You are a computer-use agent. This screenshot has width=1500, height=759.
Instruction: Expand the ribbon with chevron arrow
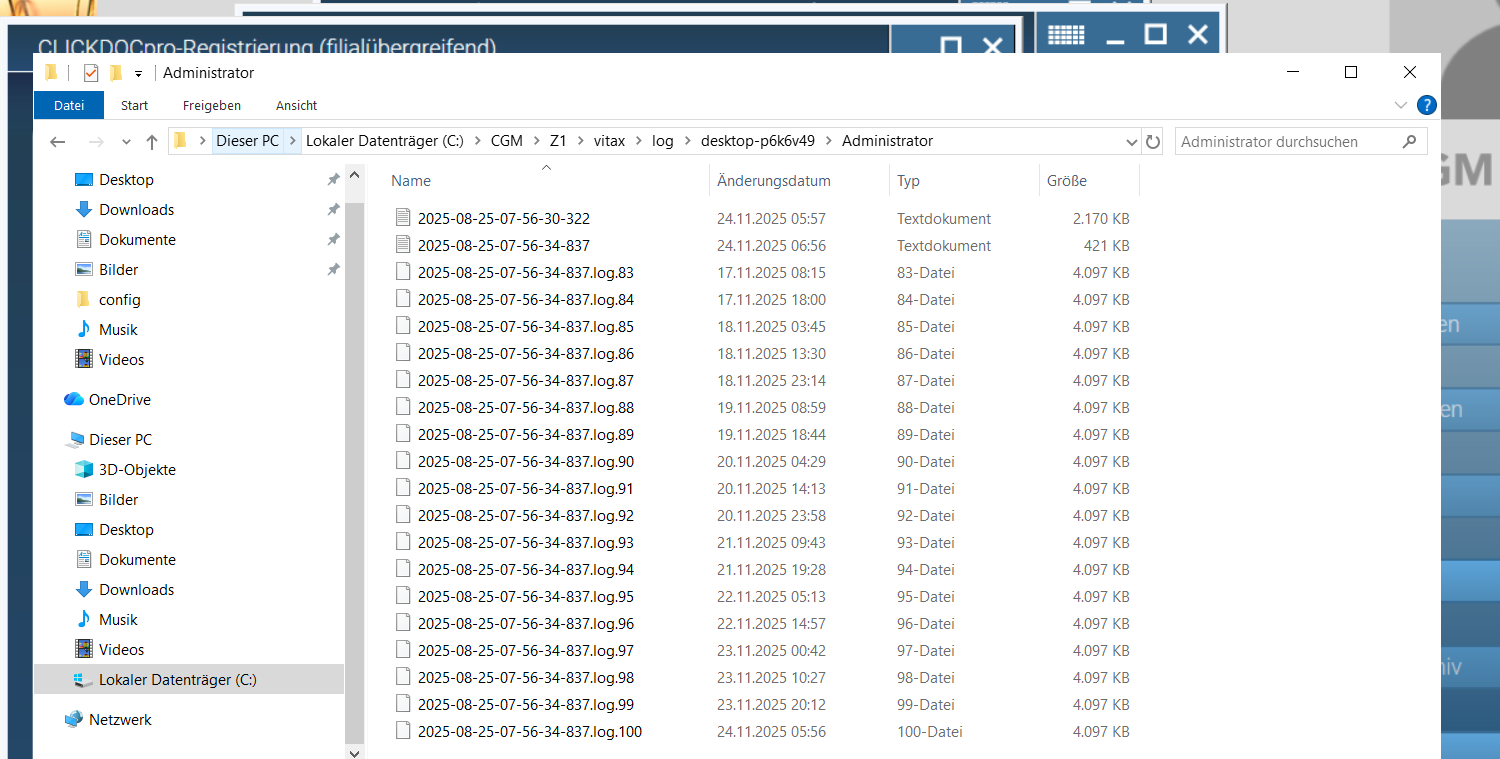point(1400,105)
